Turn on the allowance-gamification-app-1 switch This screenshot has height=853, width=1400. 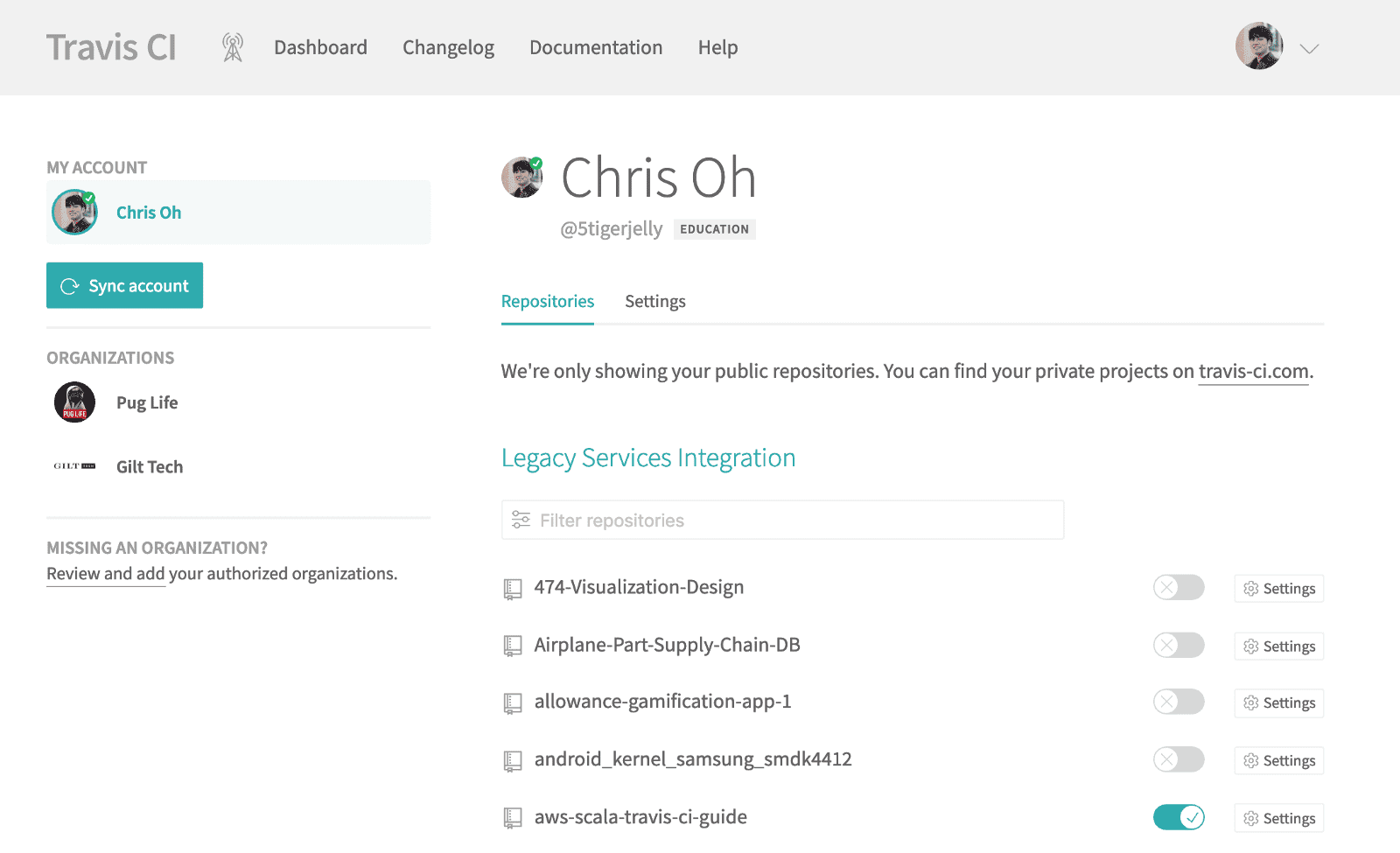click(x=1179, y=702)
